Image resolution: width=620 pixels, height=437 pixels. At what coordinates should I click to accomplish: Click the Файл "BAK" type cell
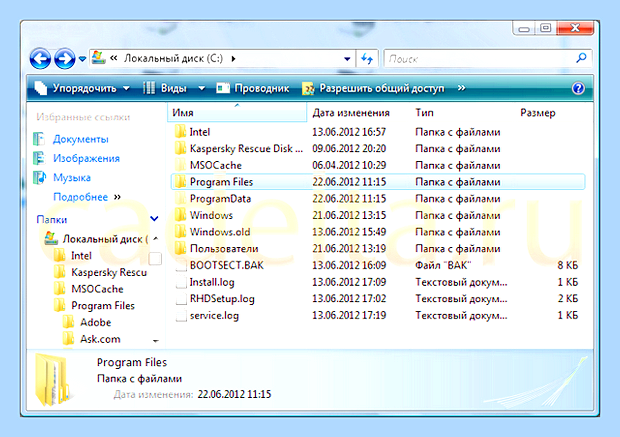[443, 265]
